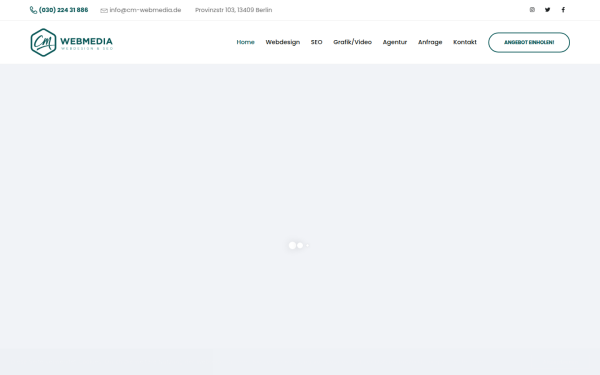Click the Twitter bird icon
600x375 pixels.
point(548,10)
